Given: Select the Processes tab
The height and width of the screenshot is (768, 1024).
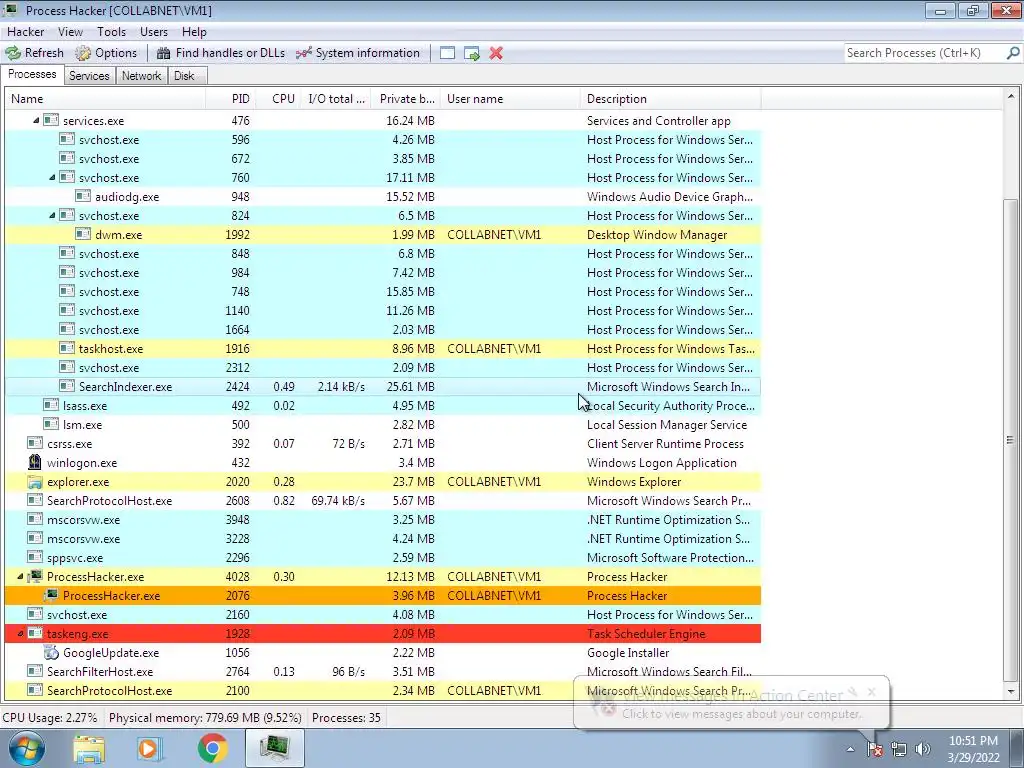Looking at the screenshot, I should (32, 74).
